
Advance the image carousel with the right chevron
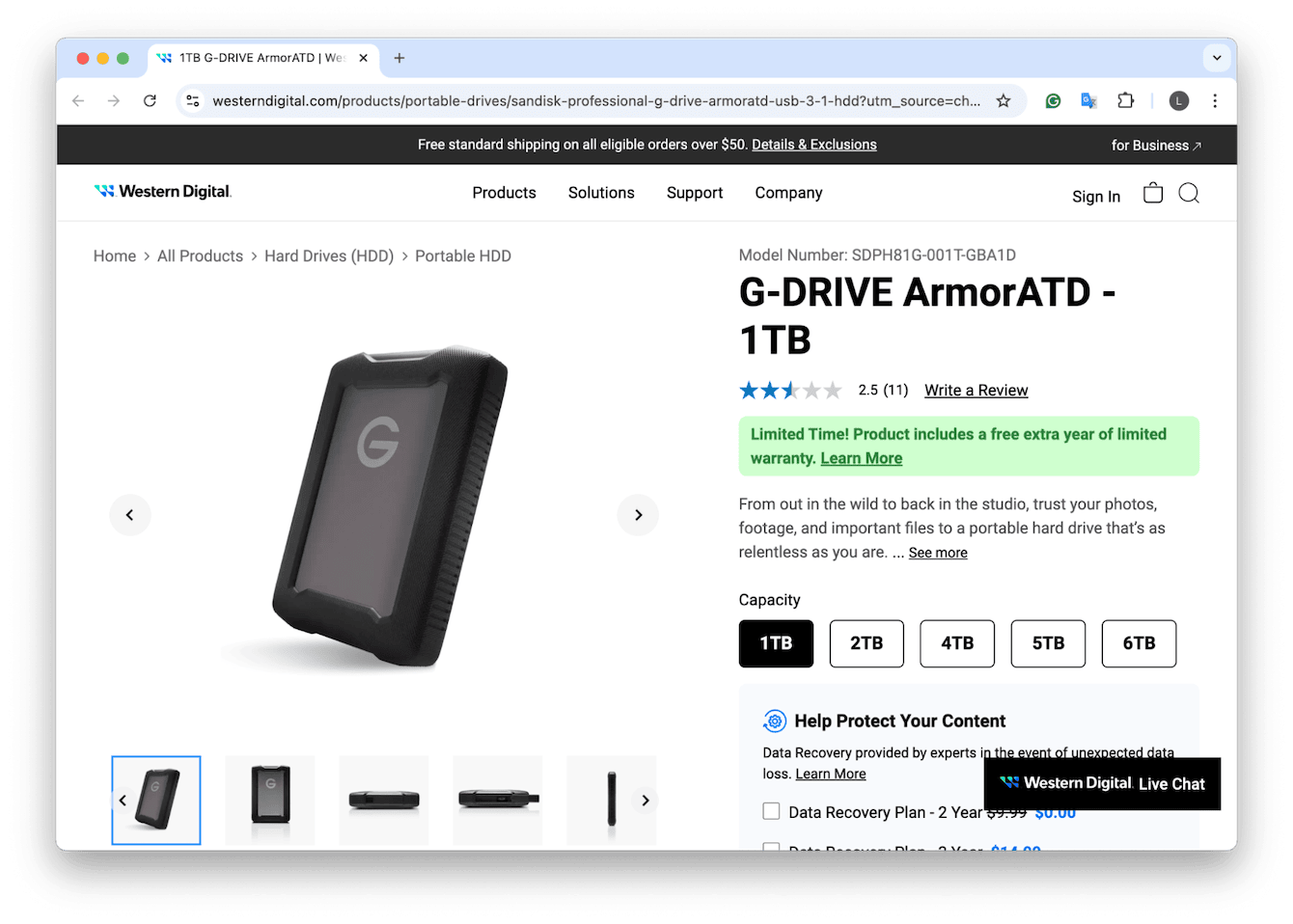click(x=638, y=515)
